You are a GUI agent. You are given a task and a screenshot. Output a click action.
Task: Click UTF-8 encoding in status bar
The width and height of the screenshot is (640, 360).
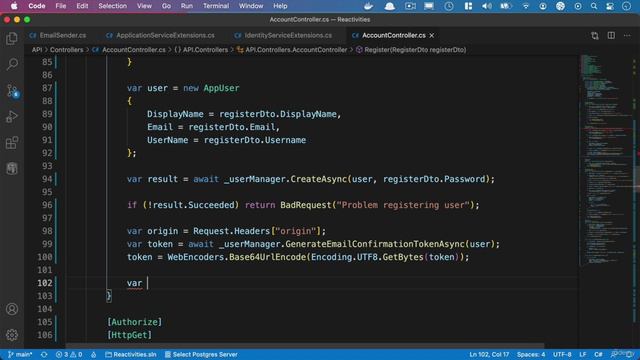(562, 354)
